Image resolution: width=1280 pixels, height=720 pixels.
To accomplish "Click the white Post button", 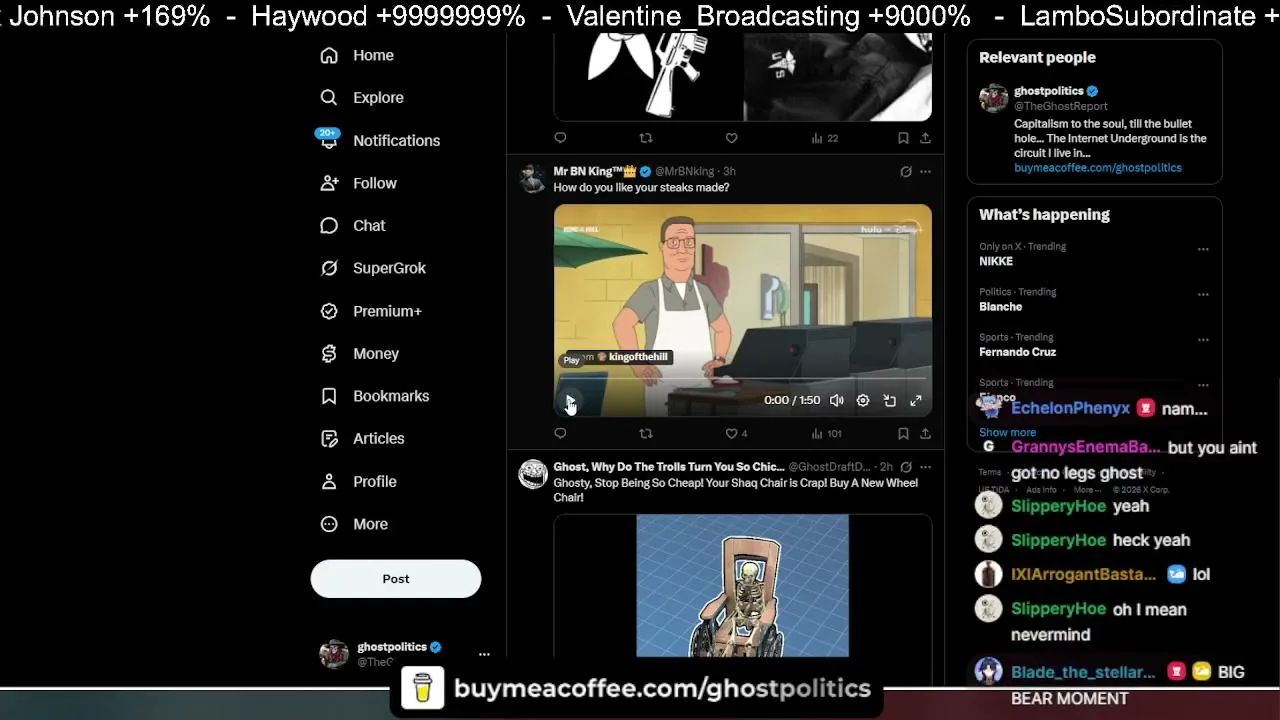I will (x=396, y=579).
